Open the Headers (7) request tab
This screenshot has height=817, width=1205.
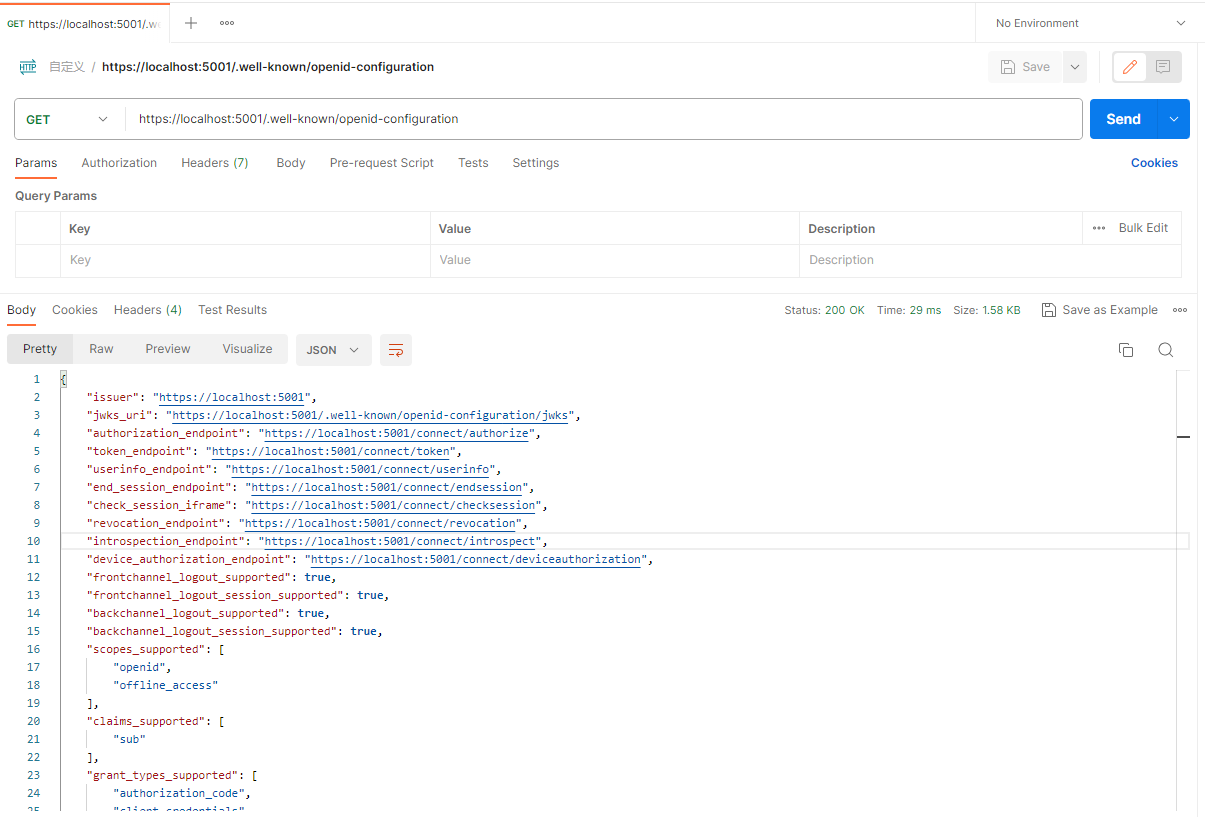(x=214, y=163)
